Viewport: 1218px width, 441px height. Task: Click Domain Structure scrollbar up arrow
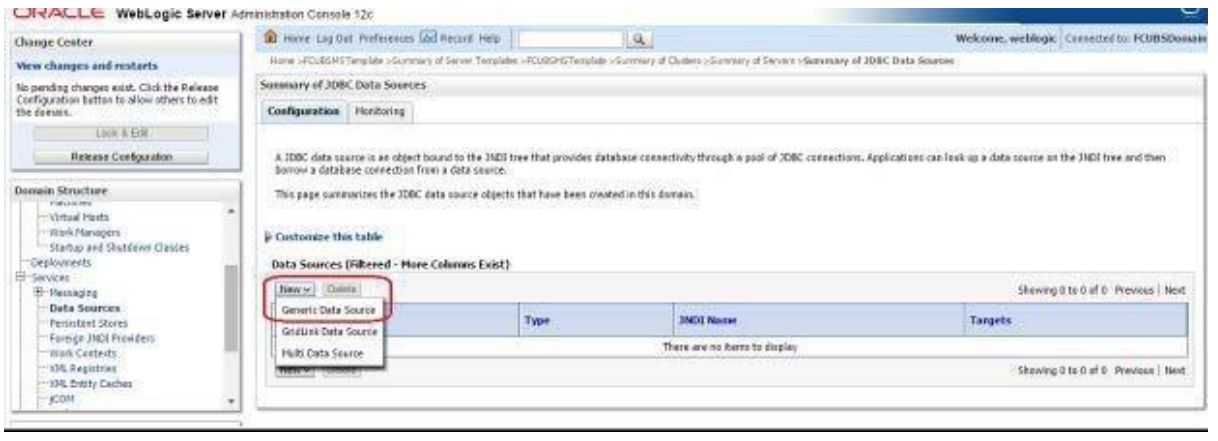[x=233, y=211]
